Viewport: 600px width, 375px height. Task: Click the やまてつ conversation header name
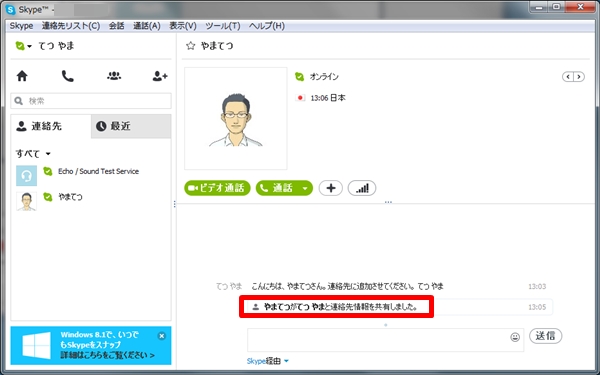point(217,46)
